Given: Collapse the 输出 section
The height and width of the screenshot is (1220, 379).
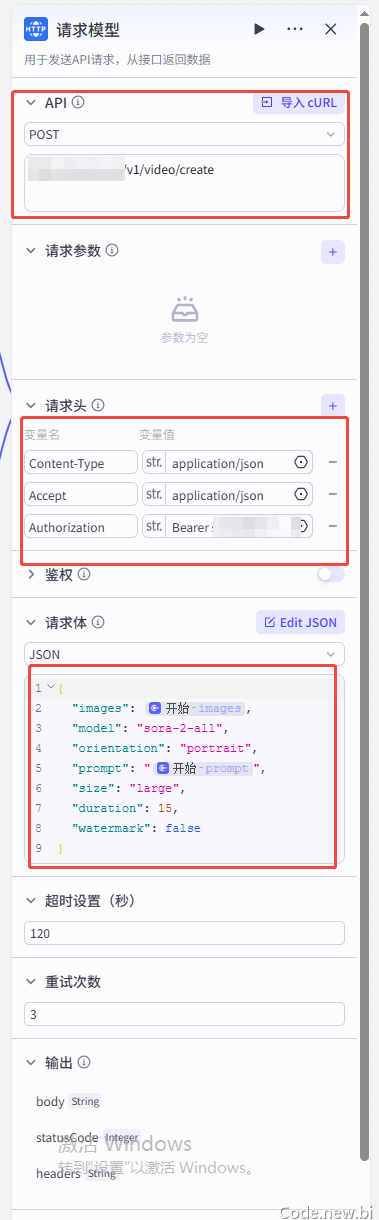Looking at the screenshot, I should pos(30,1062).
